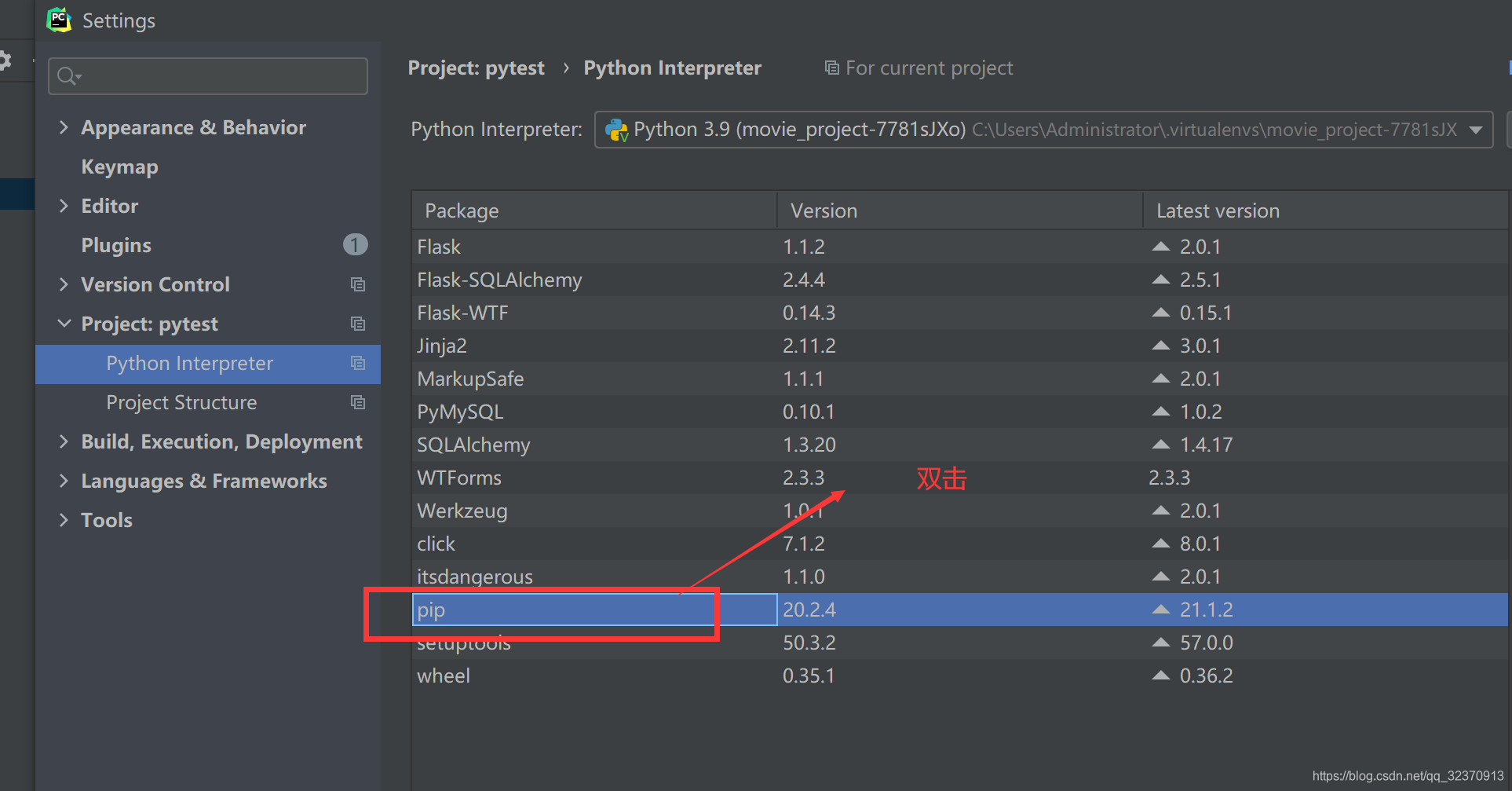Click project-level icon beside Project Structure

click(358, 402)
